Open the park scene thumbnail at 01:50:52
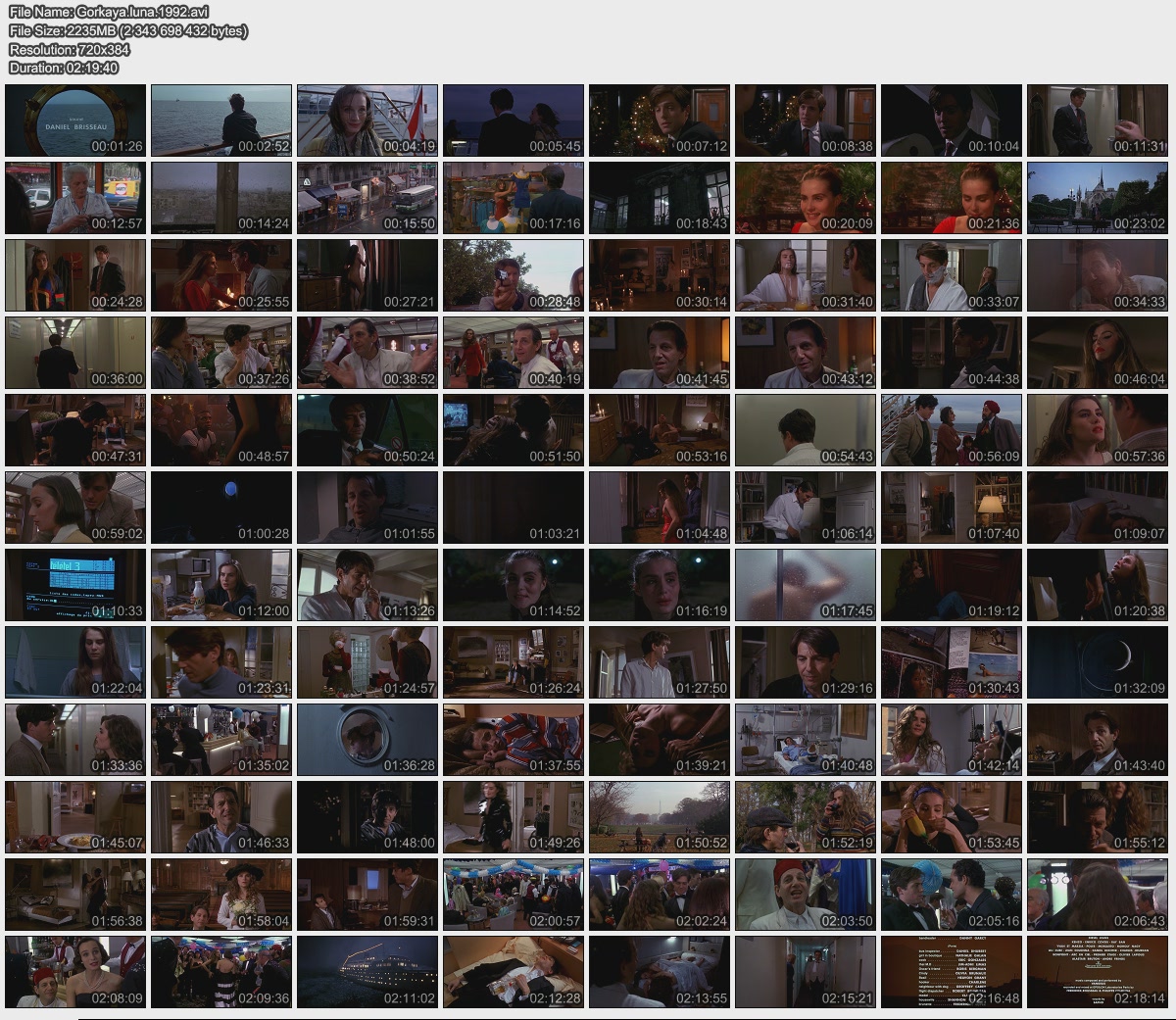1176x1020 pixels. 660,817
